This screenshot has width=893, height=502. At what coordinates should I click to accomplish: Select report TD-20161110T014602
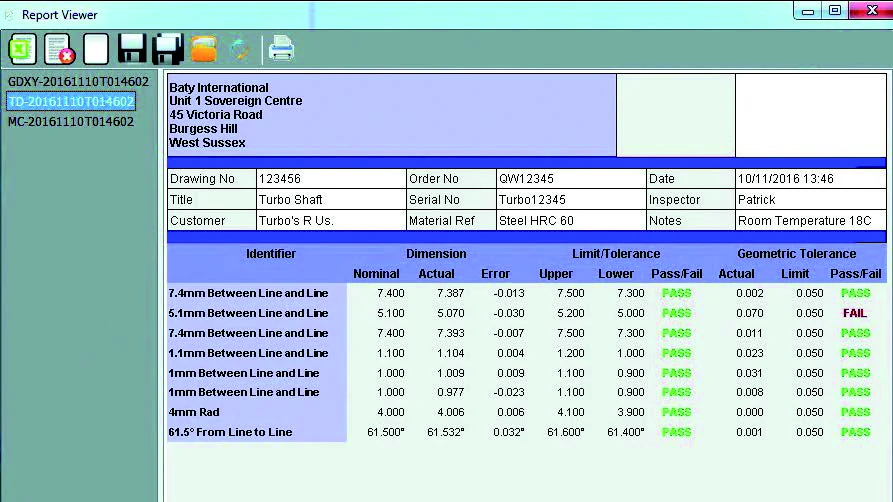point(71,101)
